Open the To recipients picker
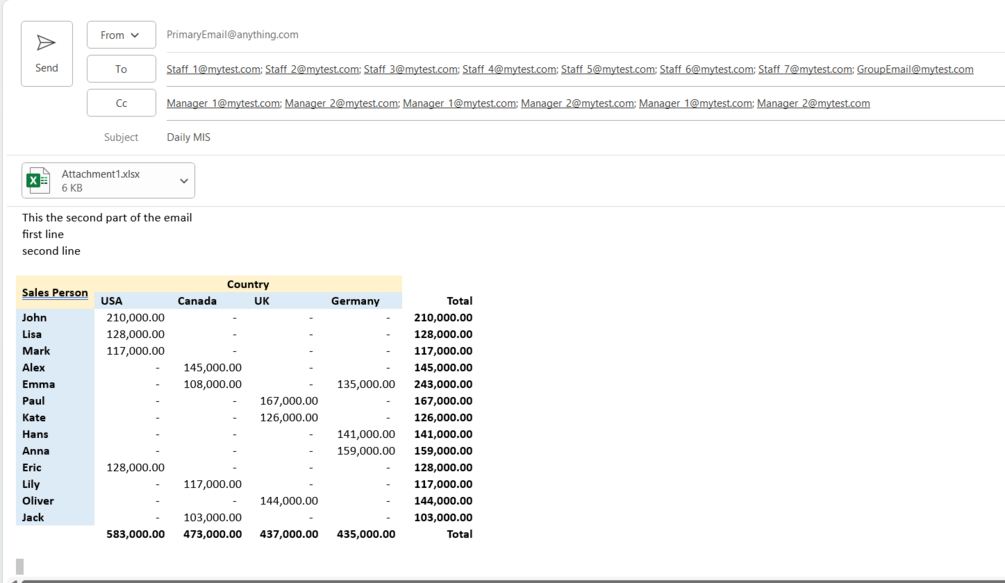This screenshot has height=583, width=1005. 121,69
